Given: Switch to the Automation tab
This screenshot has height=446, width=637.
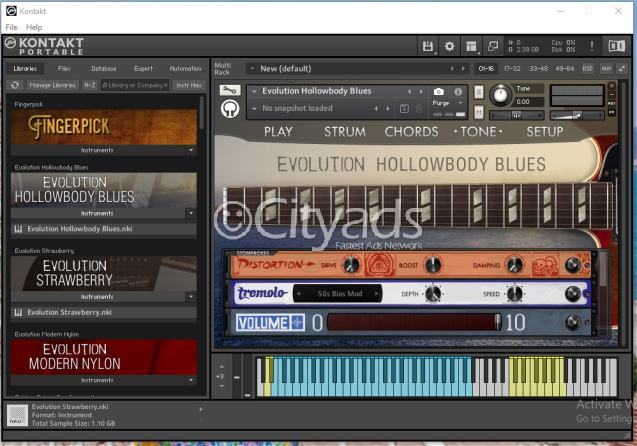Looking at the screenshot, I should click(x=185, y=69).
